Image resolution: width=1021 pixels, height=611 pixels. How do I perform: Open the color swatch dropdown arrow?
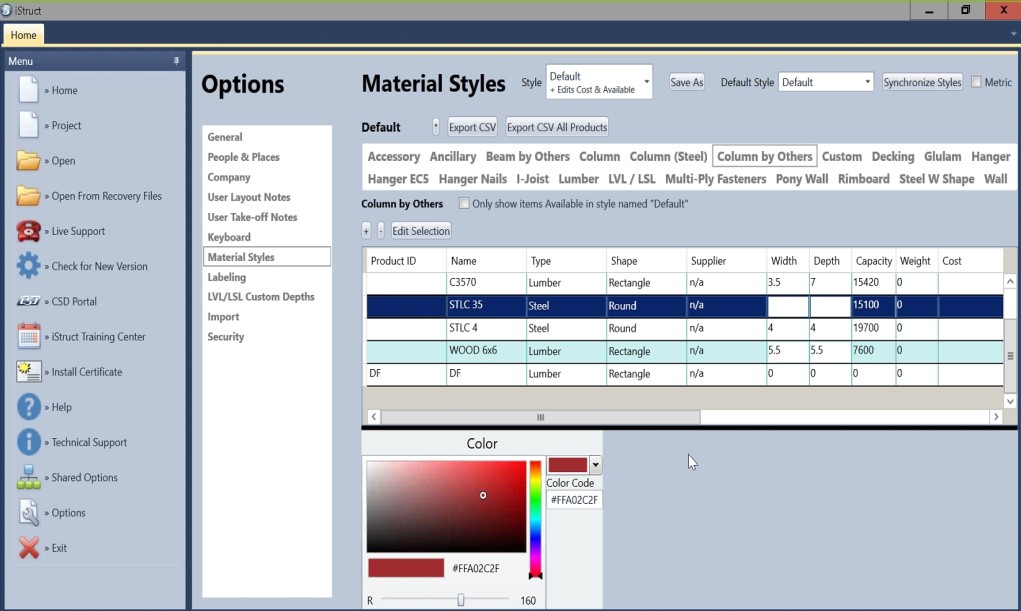(596, 465)
